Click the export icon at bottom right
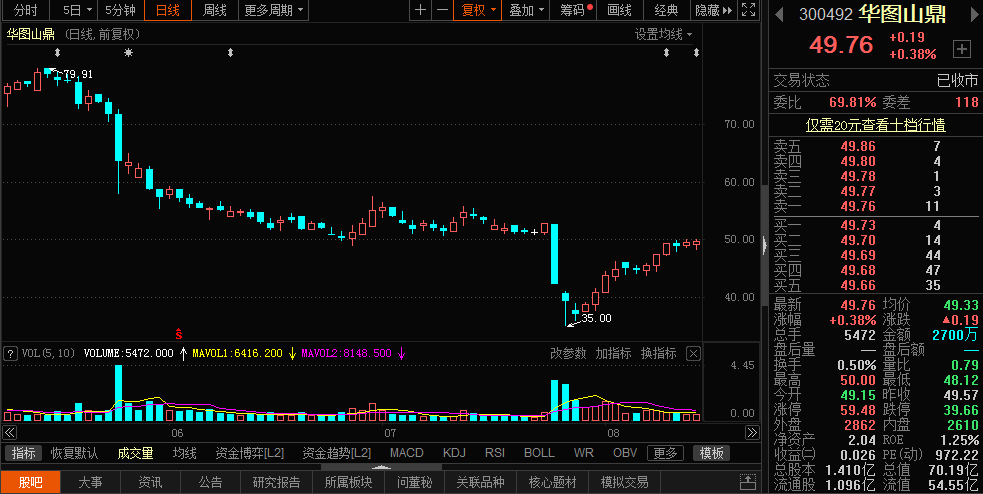Screen dimensions: 983x494 [748, 482]
